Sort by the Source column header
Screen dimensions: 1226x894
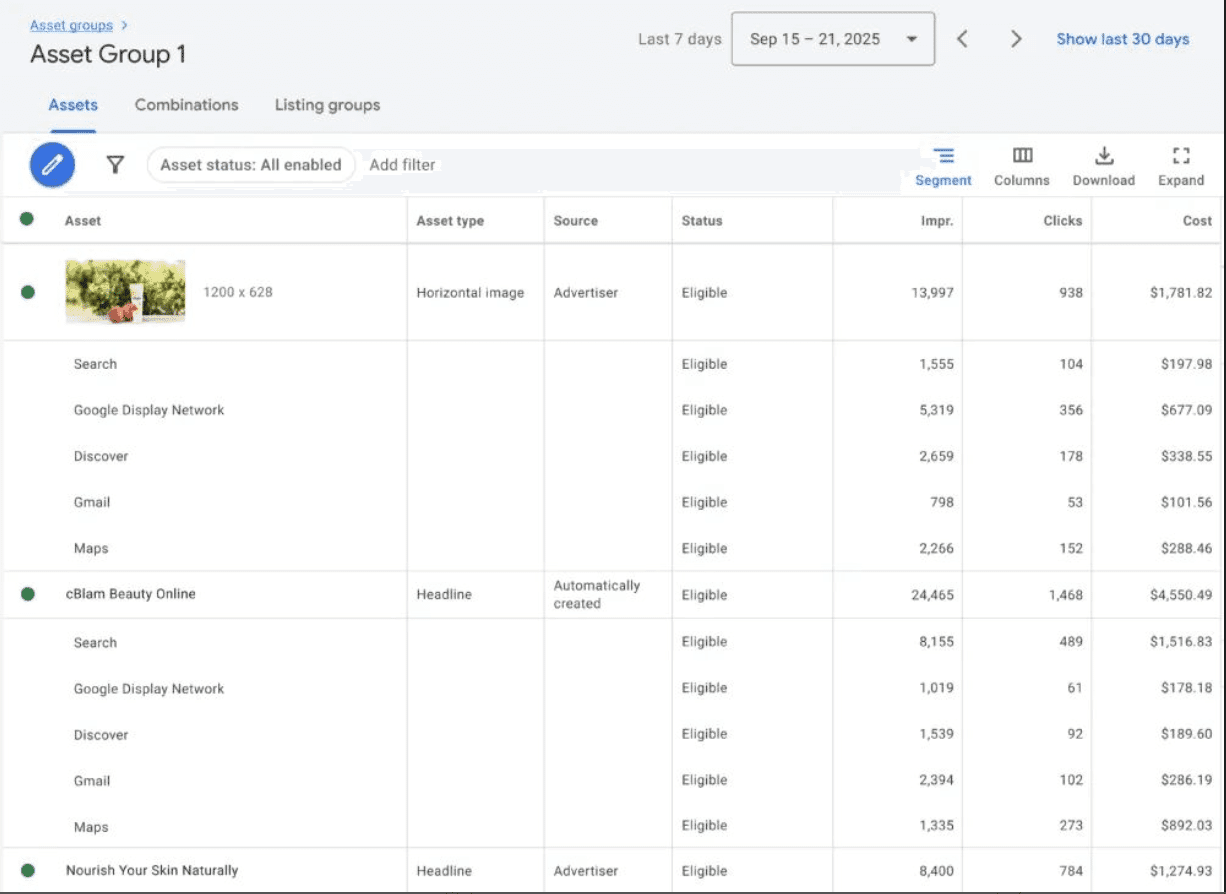(x=576, y=221)
